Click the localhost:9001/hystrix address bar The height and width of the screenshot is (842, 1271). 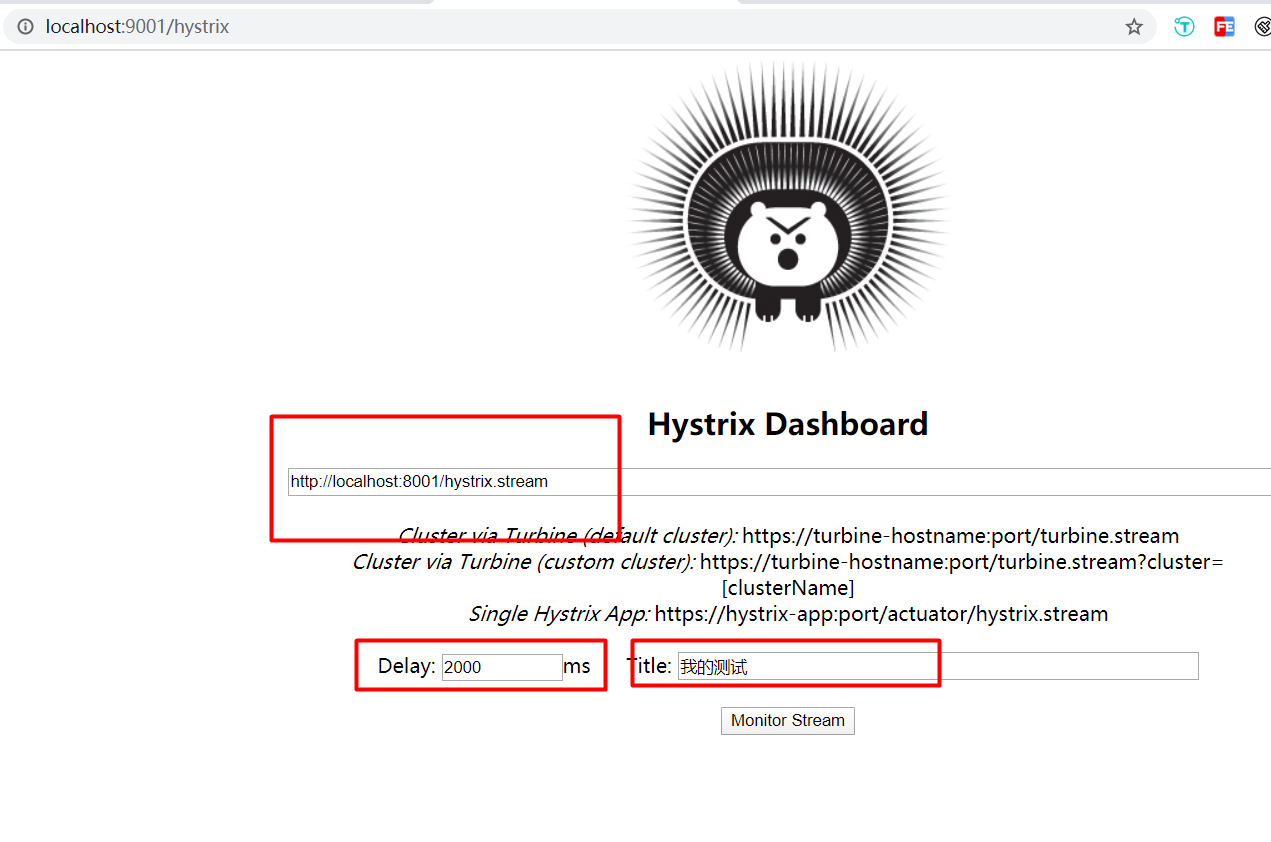(x=580, y=27)
